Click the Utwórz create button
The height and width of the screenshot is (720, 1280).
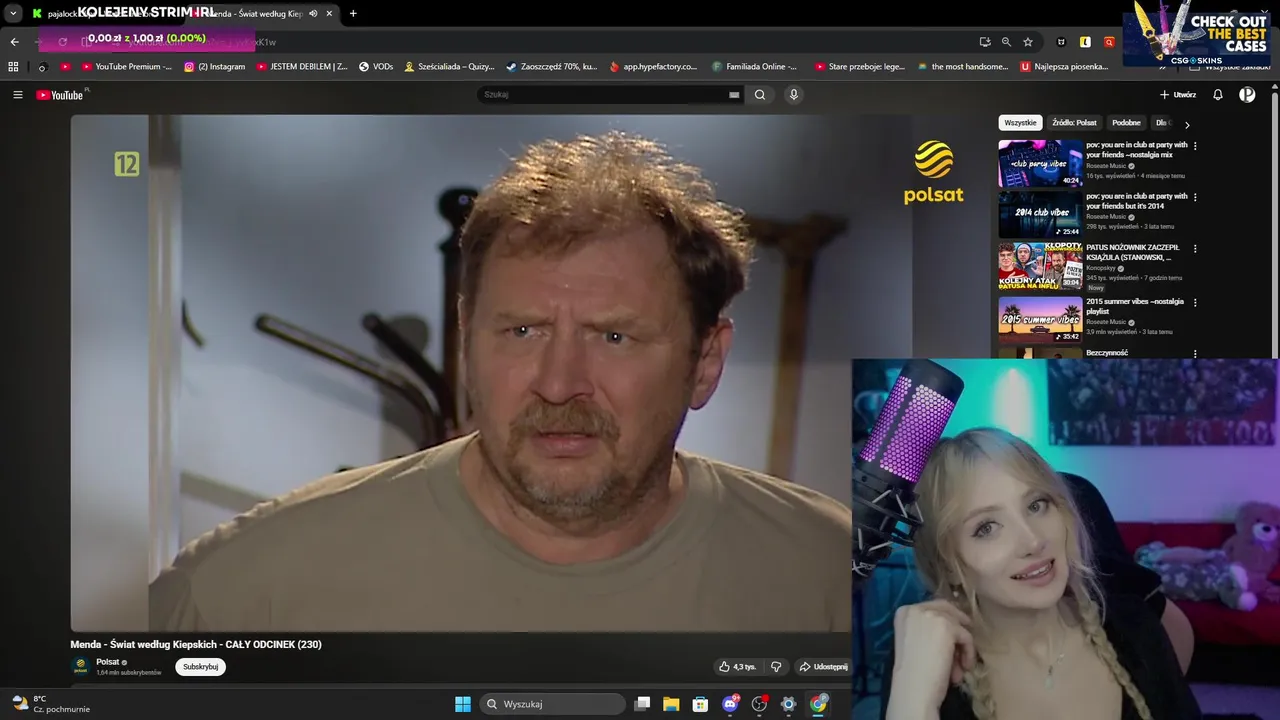click(x=1178, y=95)
